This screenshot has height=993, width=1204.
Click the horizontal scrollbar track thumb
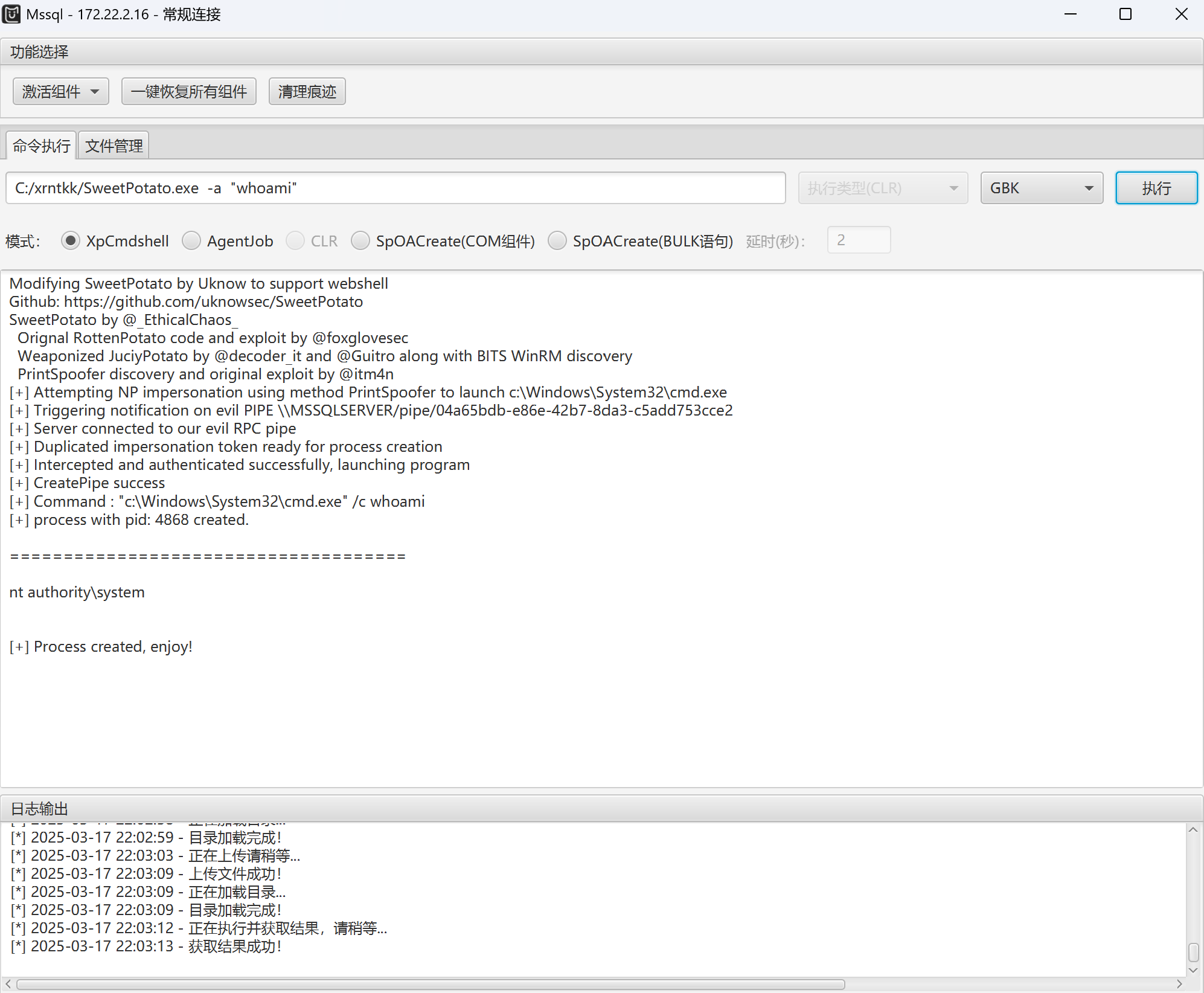[431, 984]
